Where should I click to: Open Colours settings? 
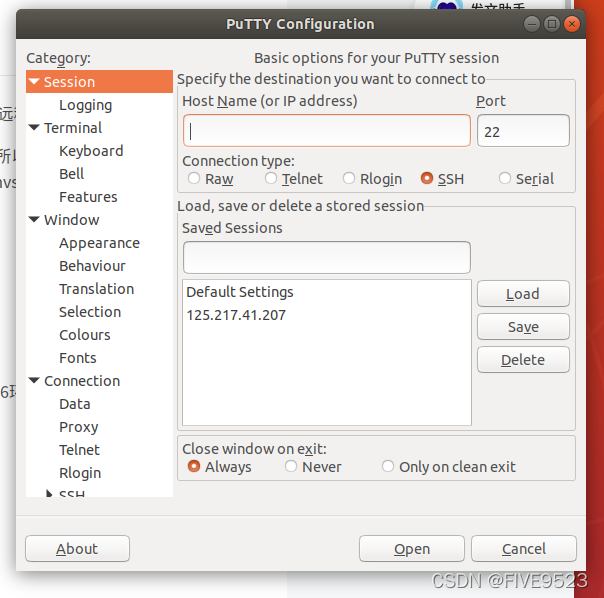tap(85, 335)
